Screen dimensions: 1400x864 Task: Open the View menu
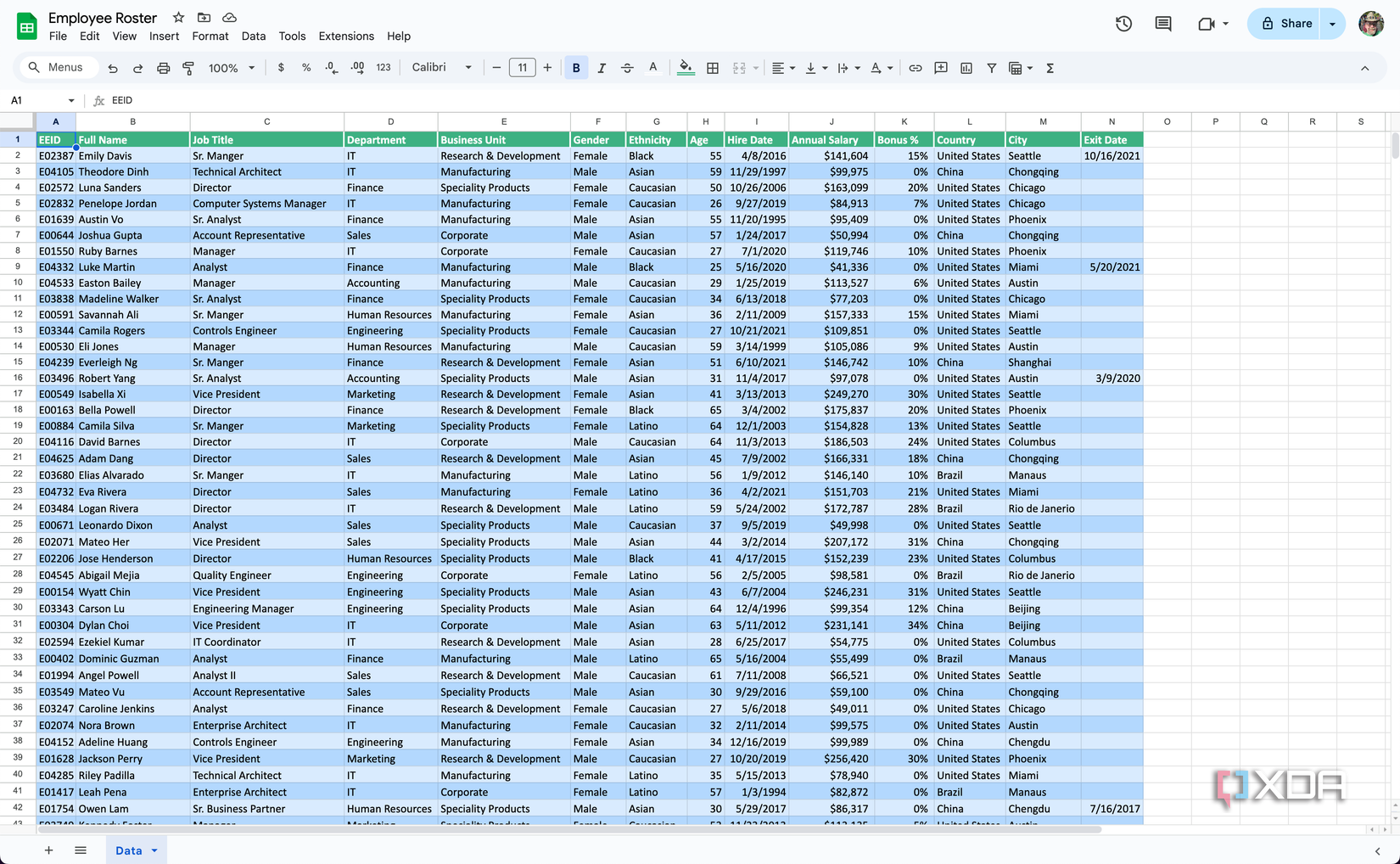pos(124,36)
